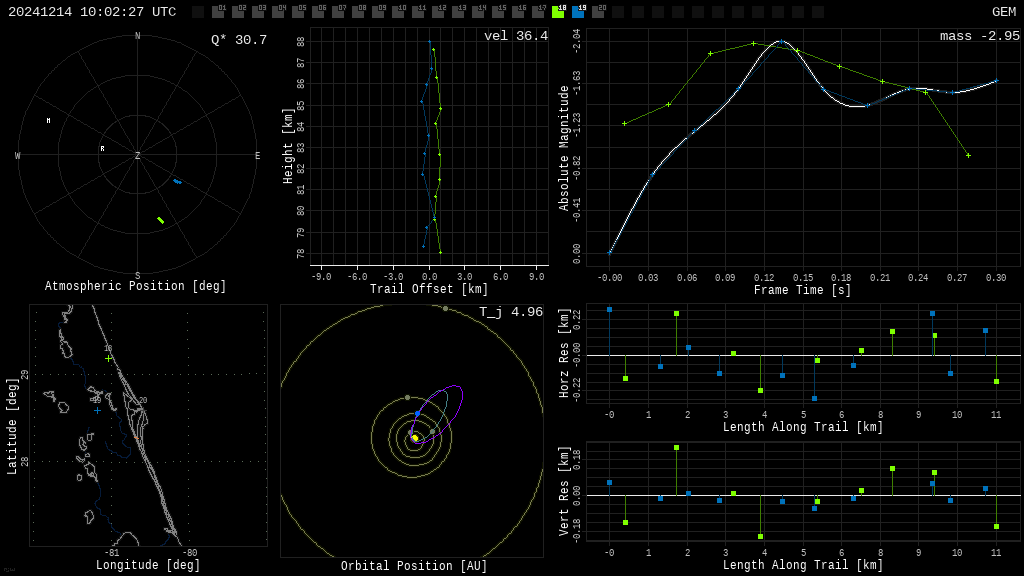Click the blue station 19 indicator

coord(578,12)
